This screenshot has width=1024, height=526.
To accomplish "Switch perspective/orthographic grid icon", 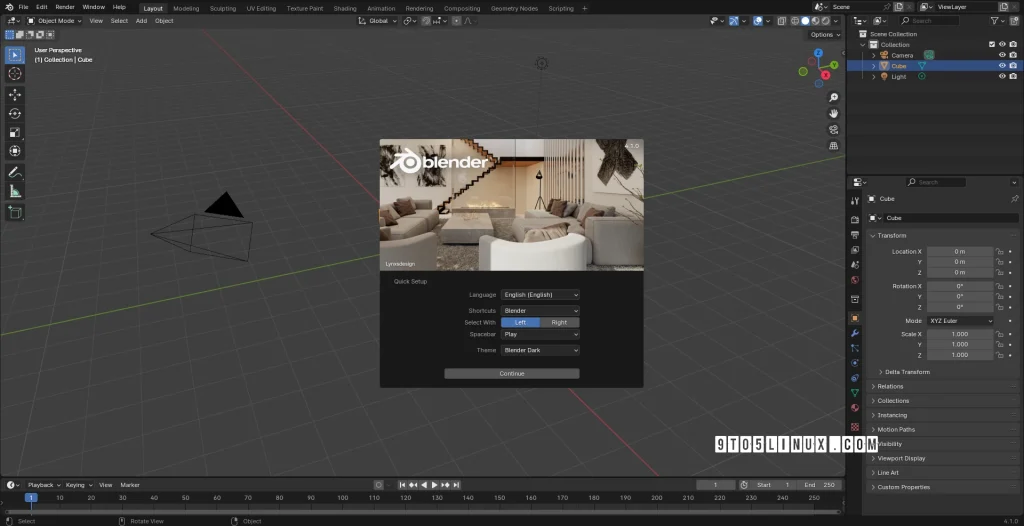I will [833, 146].
